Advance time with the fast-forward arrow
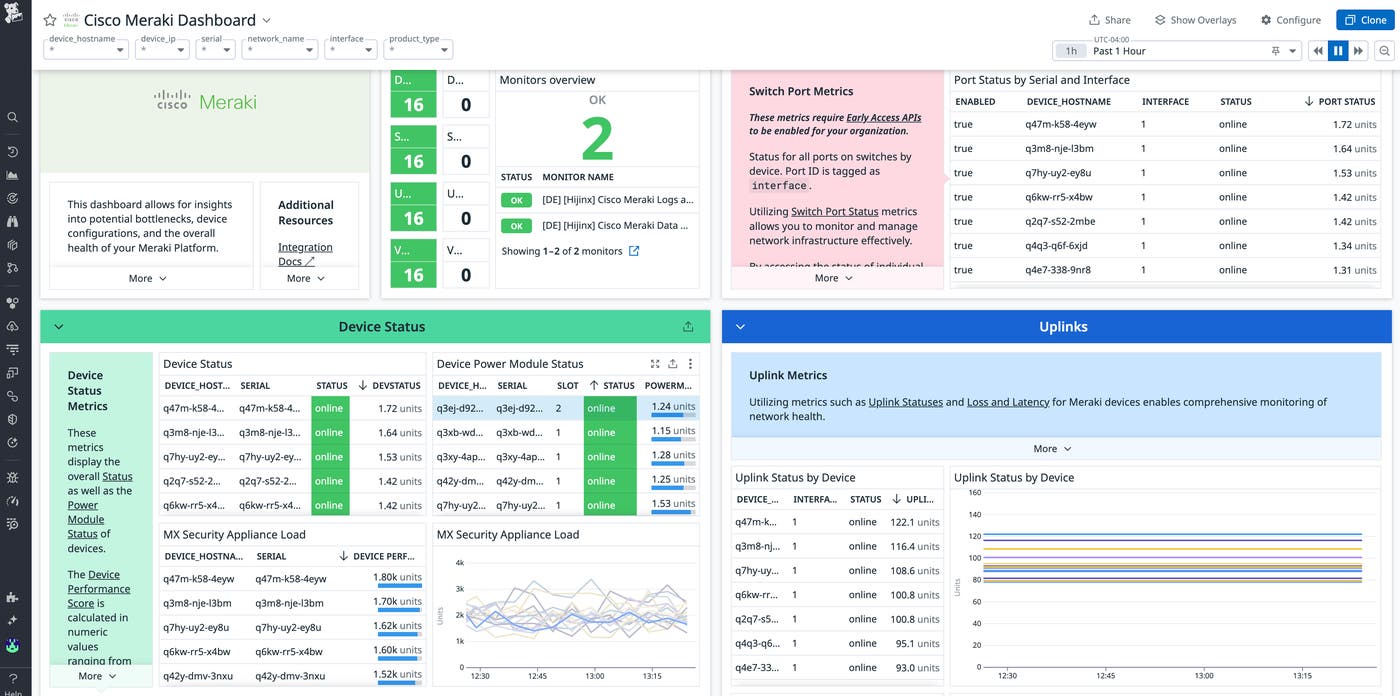Viewport: 1400px width, 696px height. 1358,50
